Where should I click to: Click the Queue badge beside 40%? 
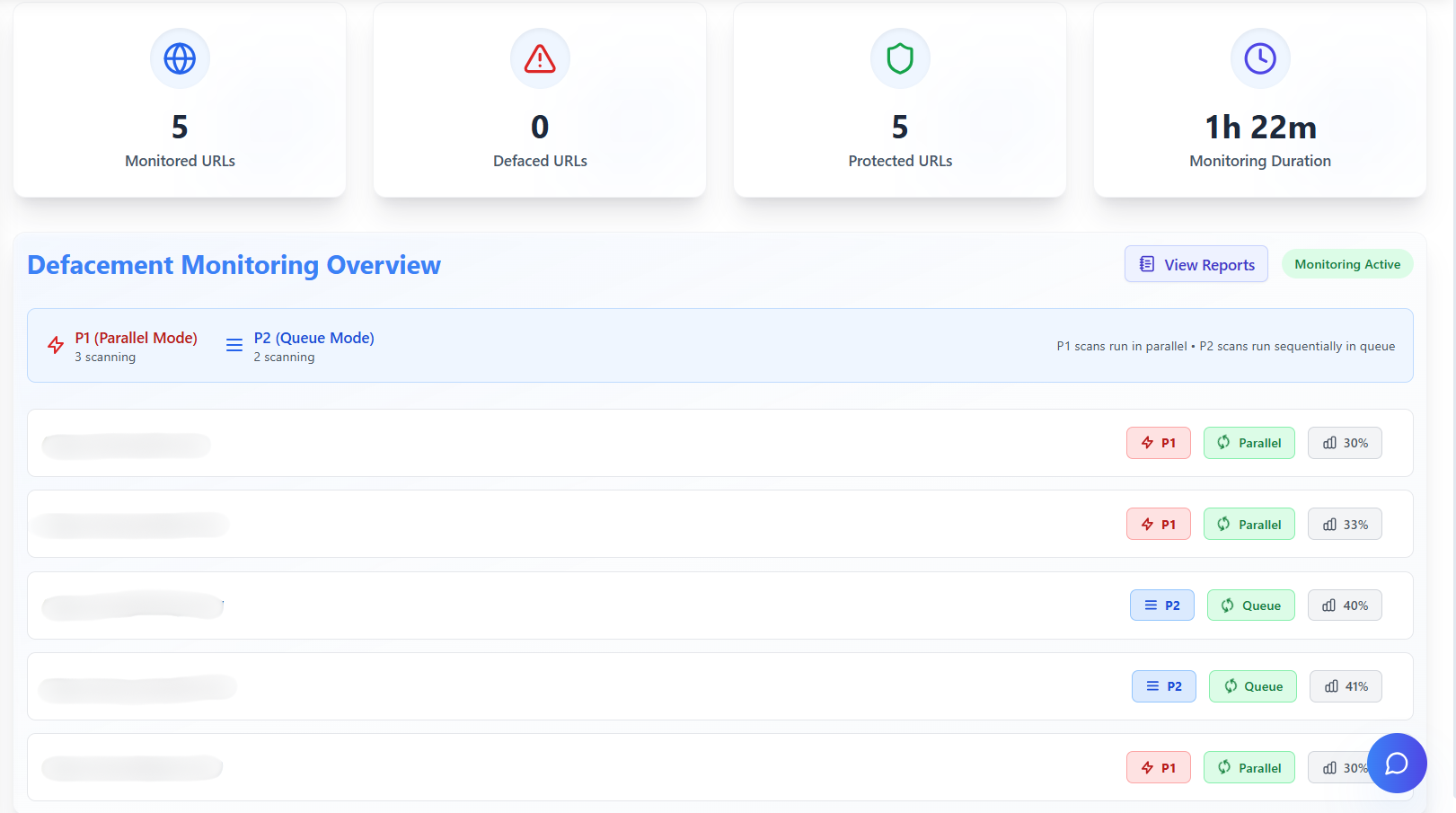click(1250, 605)
